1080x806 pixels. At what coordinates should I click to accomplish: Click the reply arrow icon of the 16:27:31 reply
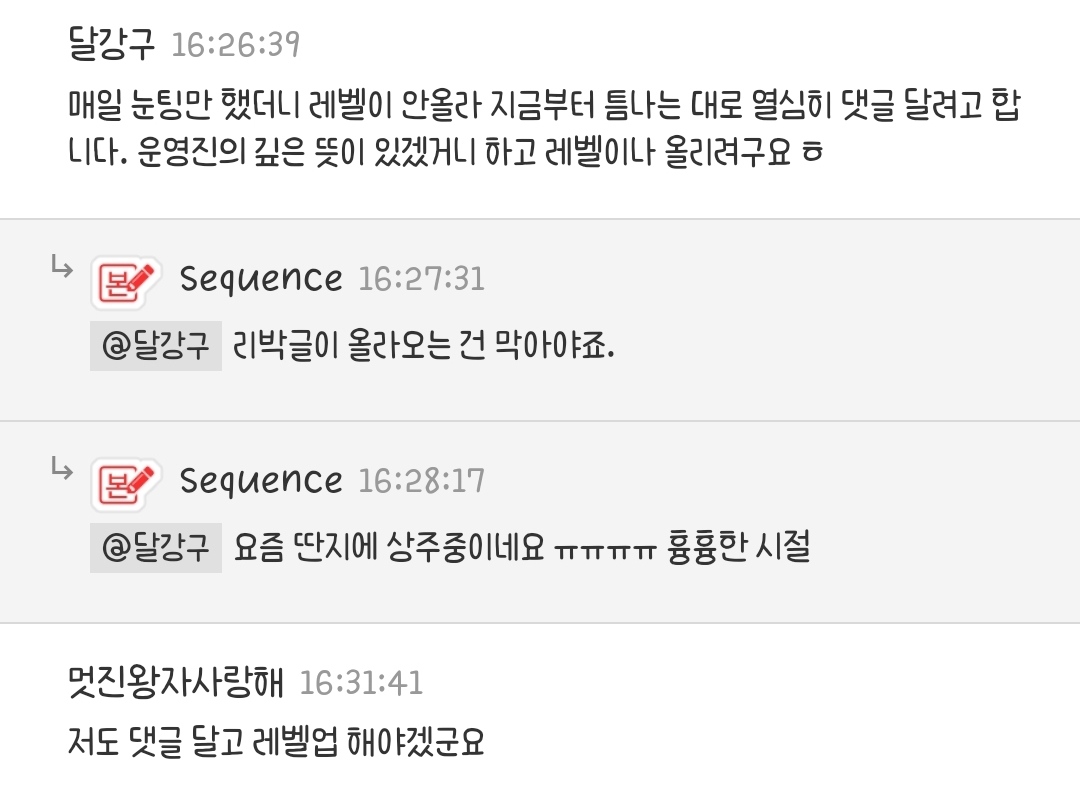pos(62,267)
